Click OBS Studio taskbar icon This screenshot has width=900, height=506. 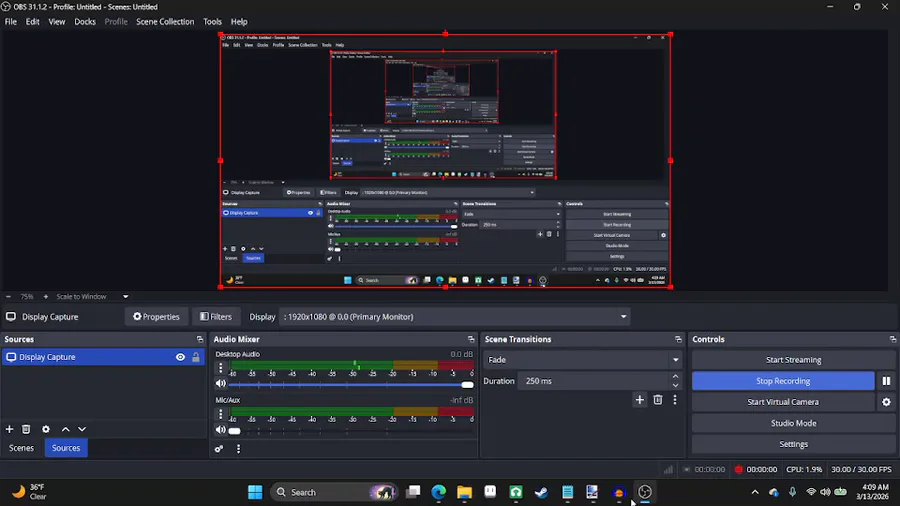(645, 492)
